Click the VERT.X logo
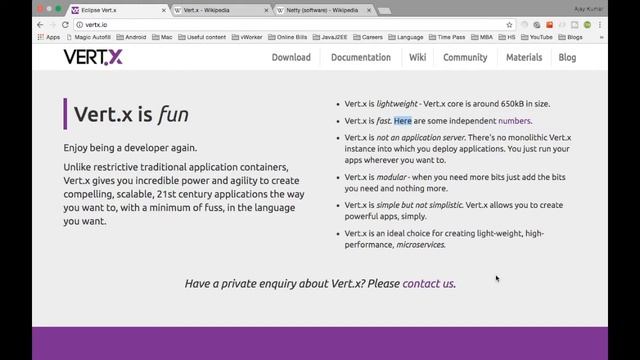 click(93, 57)
